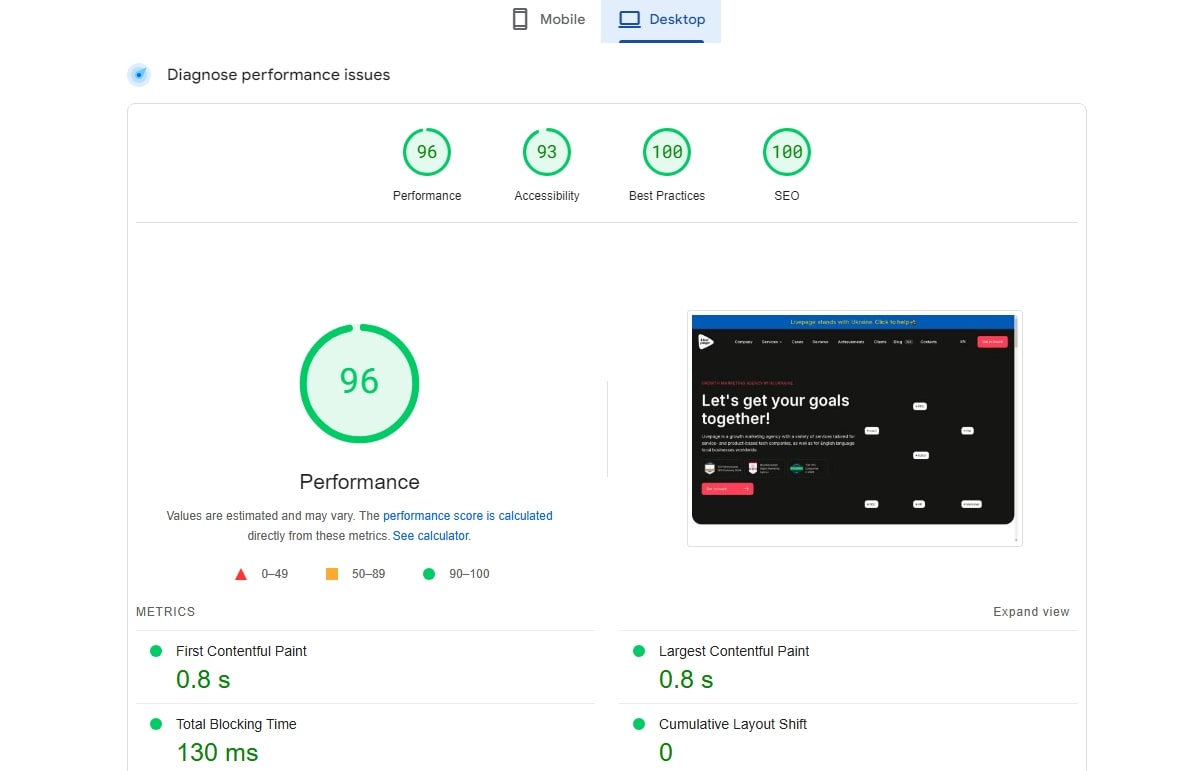Expand the First Contentful Paint metric

click(x=241, y=651)
